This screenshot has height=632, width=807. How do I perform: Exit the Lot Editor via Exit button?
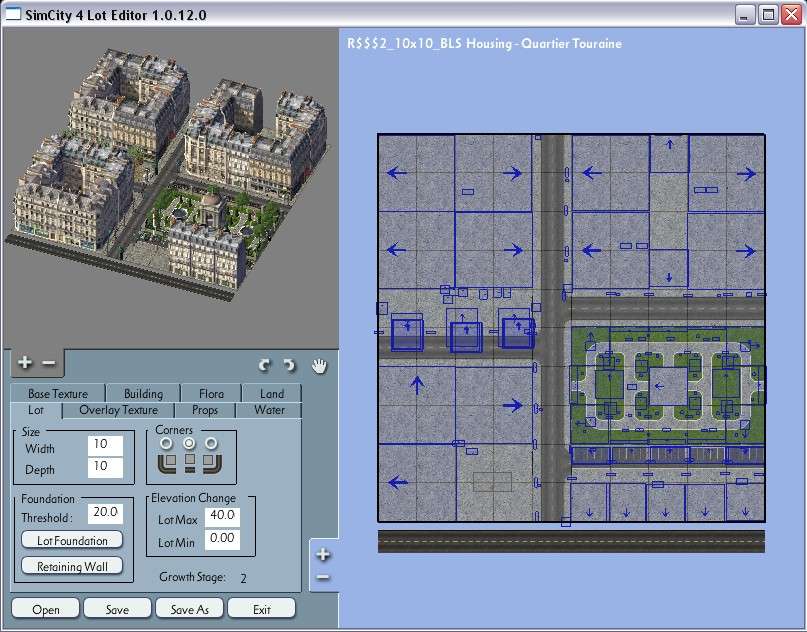tap(261, 609)
